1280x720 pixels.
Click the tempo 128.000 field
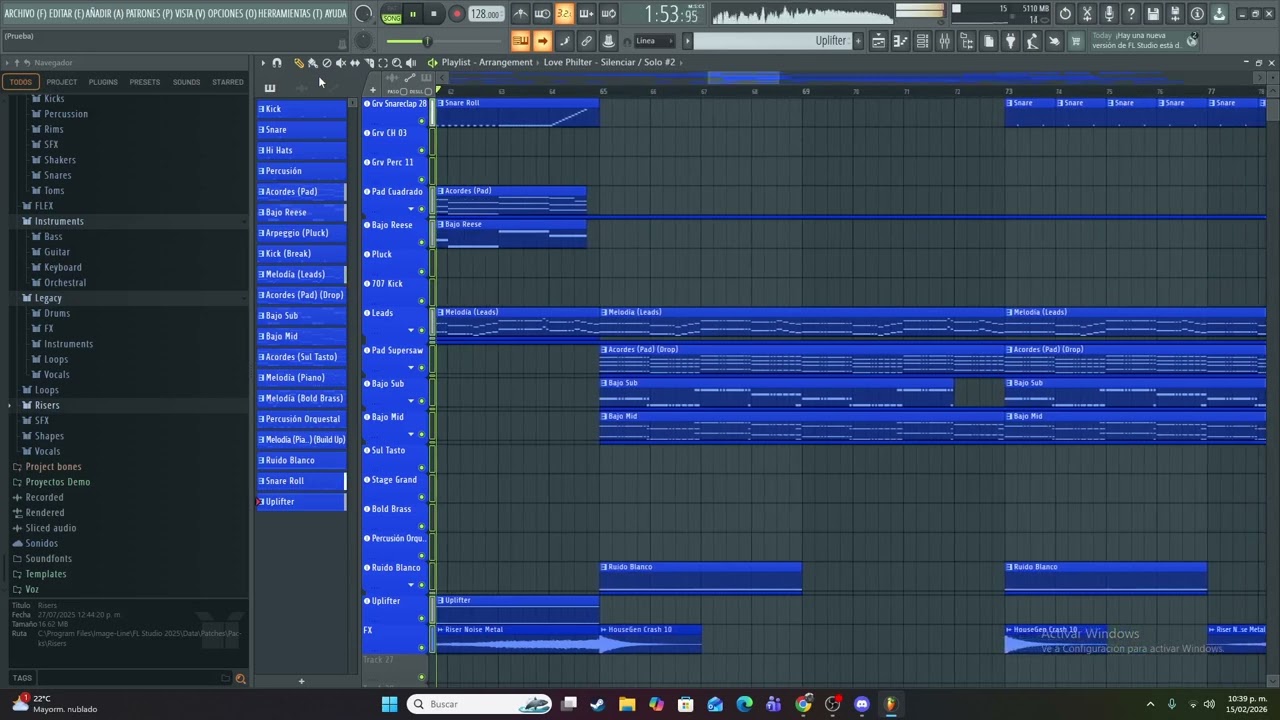(486, 14)
